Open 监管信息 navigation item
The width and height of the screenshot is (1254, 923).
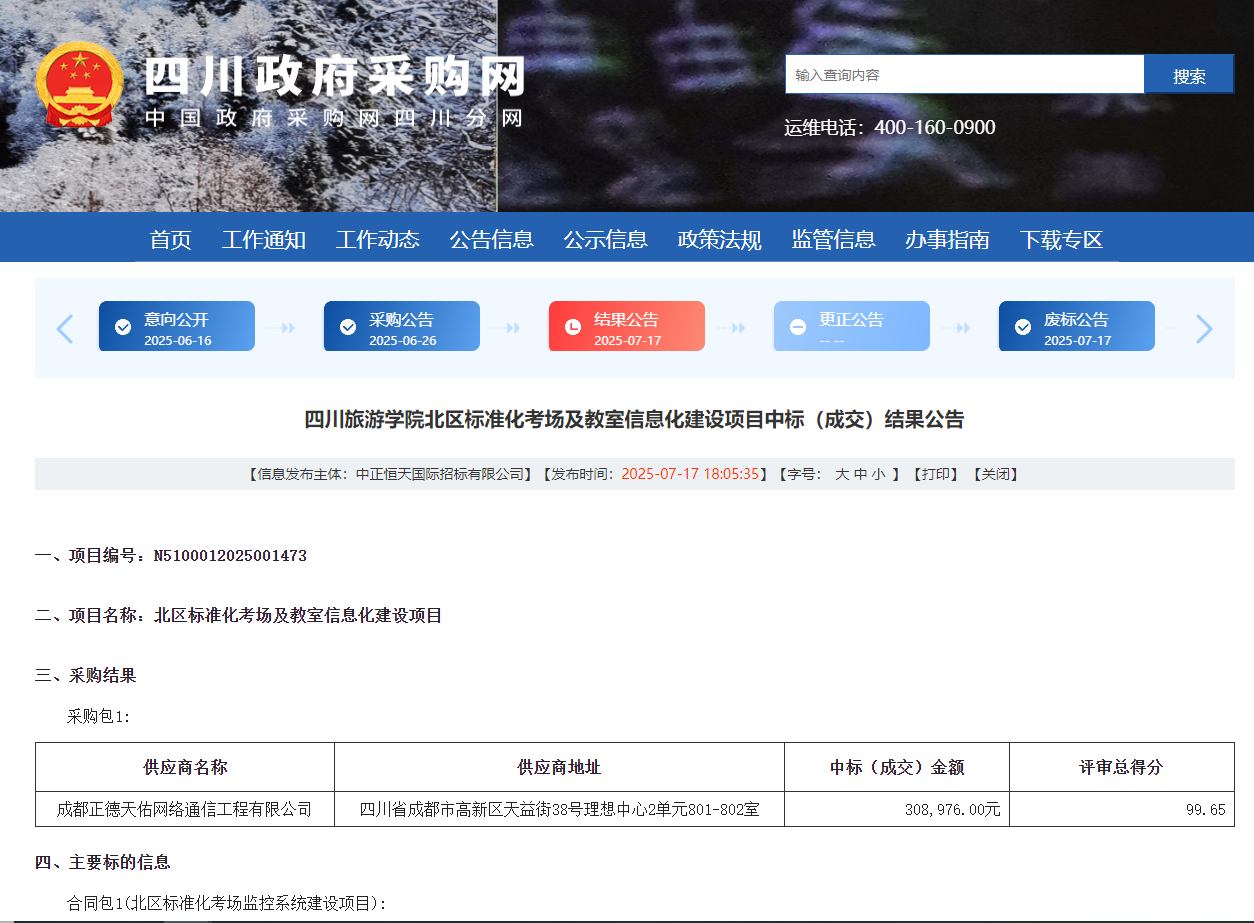834,240
